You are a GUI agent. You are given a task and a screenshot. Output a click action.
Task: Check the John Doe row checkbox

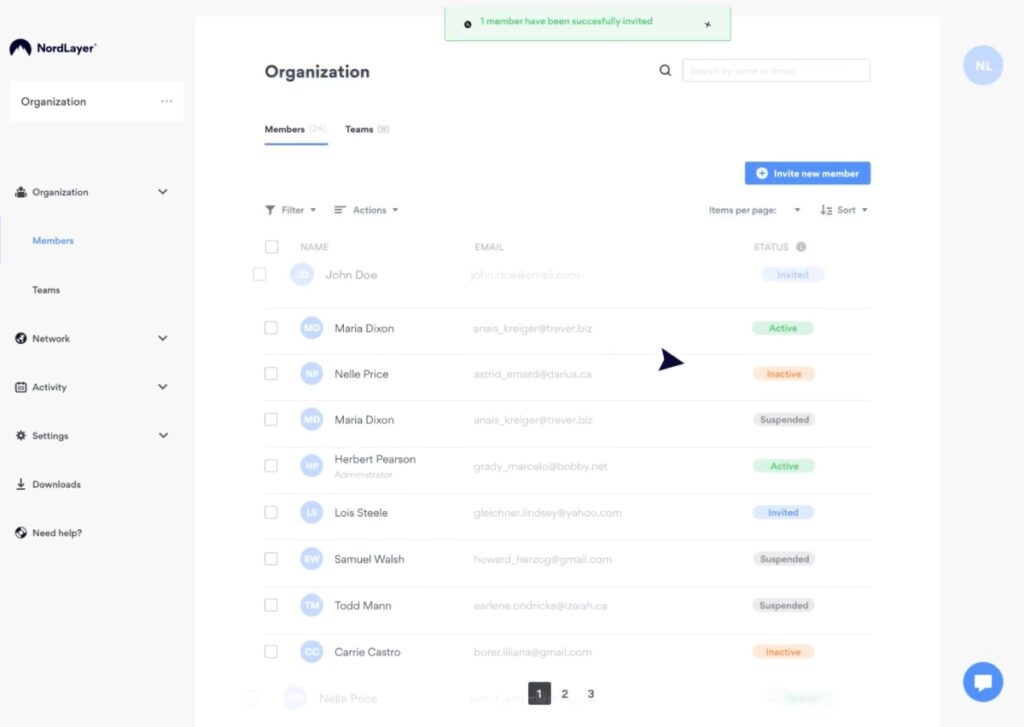(259, 274)
